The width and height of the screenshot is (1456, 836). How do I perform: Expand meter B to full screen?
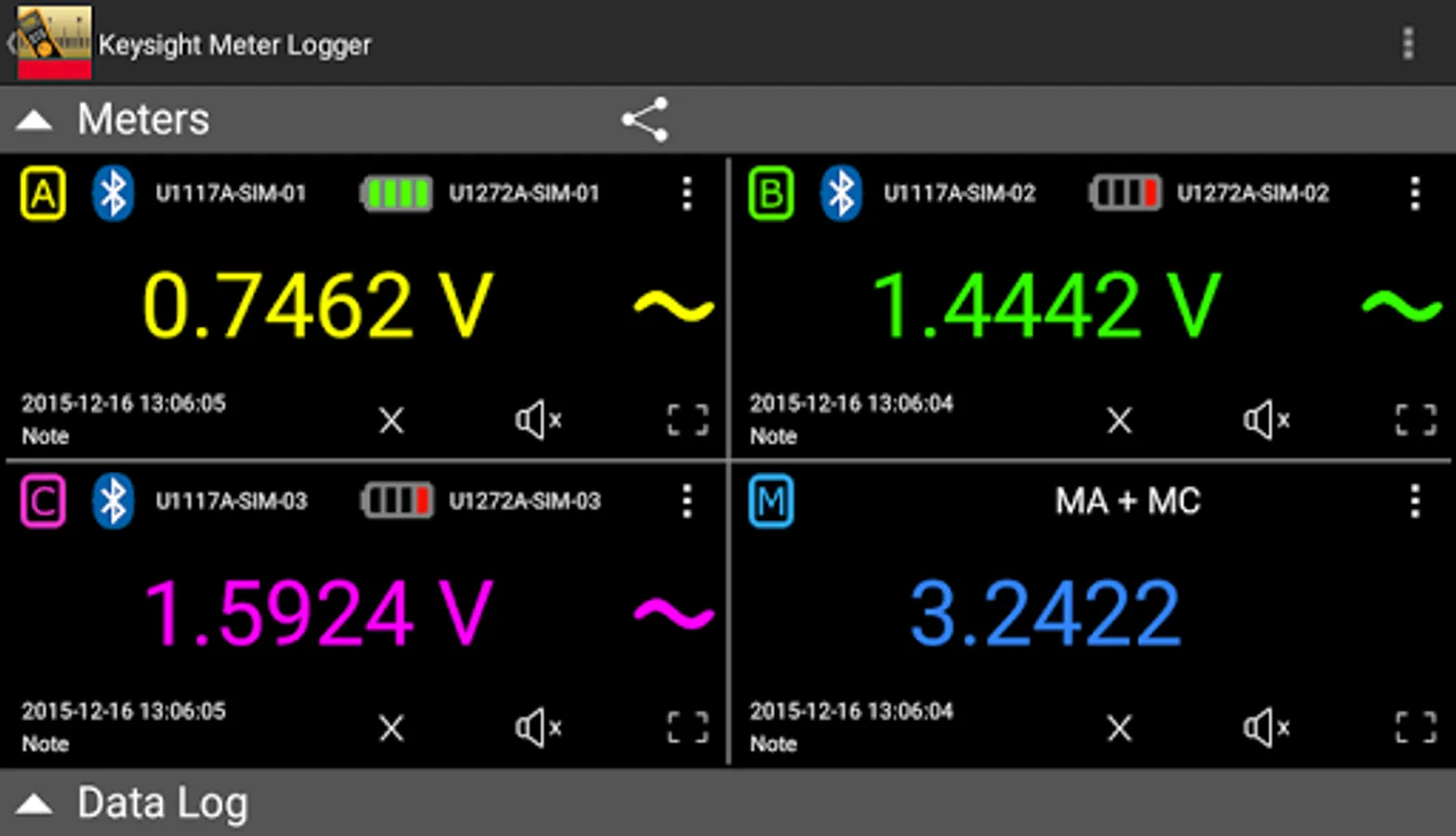[x=1416, y=420]
